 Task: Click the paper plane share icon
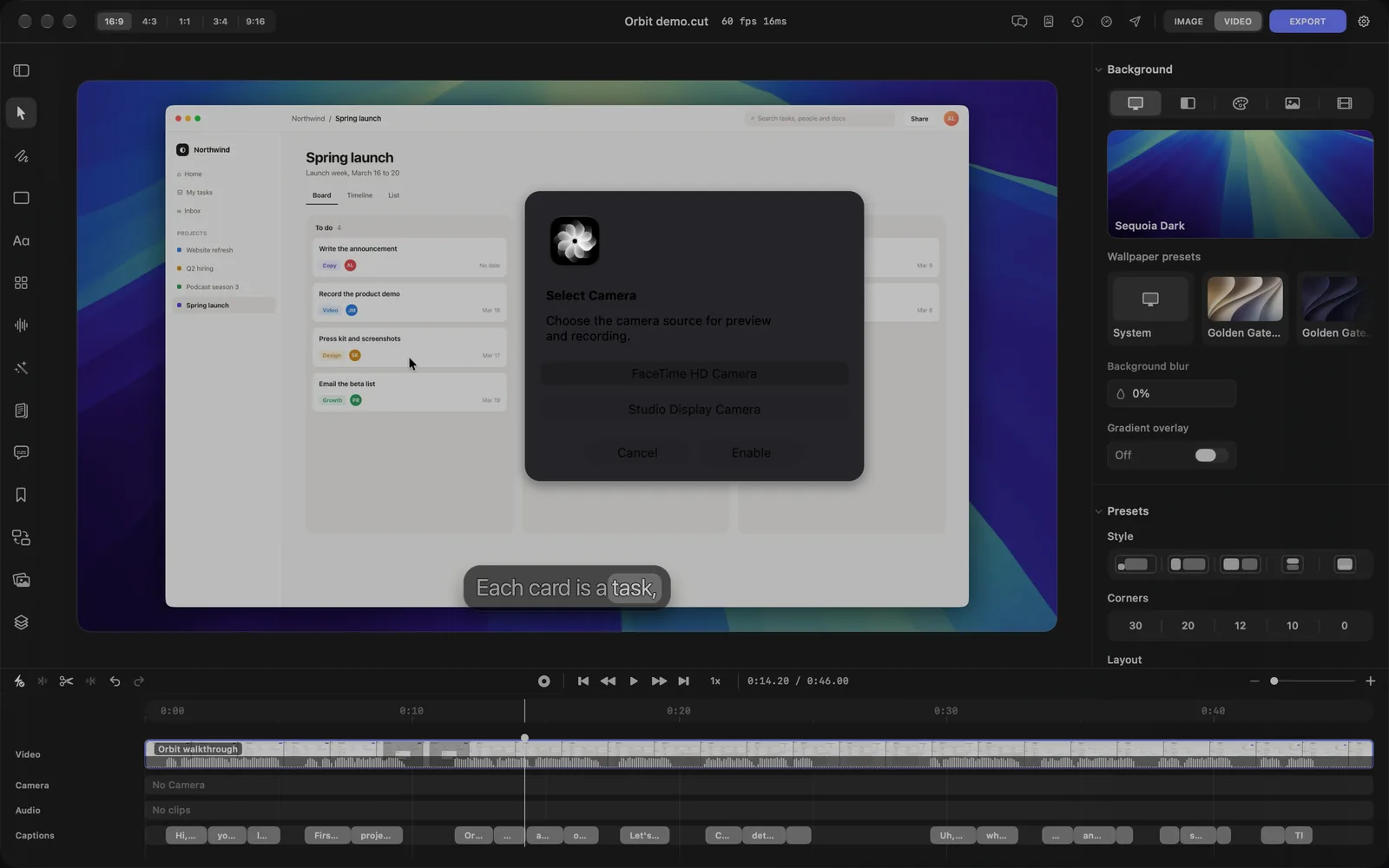pos(1135,22)
